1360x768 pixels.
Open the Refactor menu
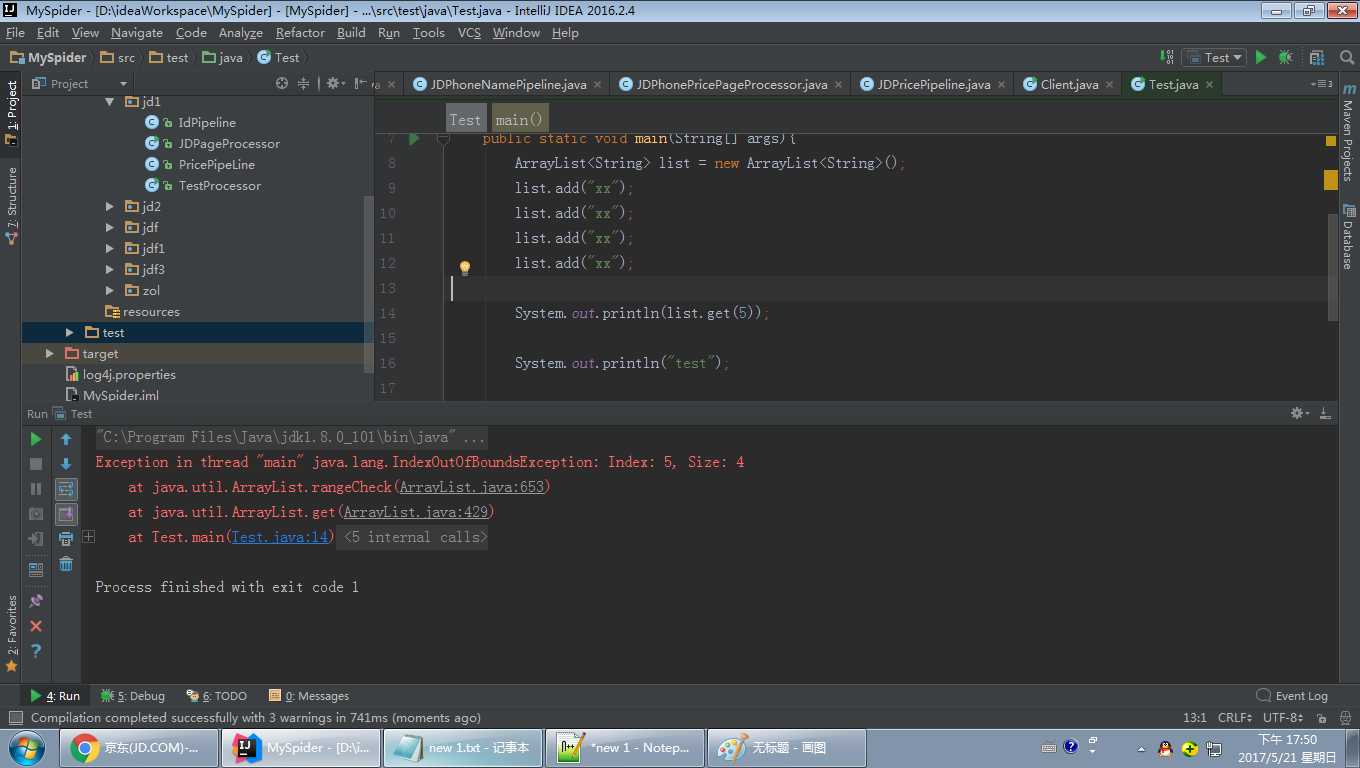[x=300, y=33]
